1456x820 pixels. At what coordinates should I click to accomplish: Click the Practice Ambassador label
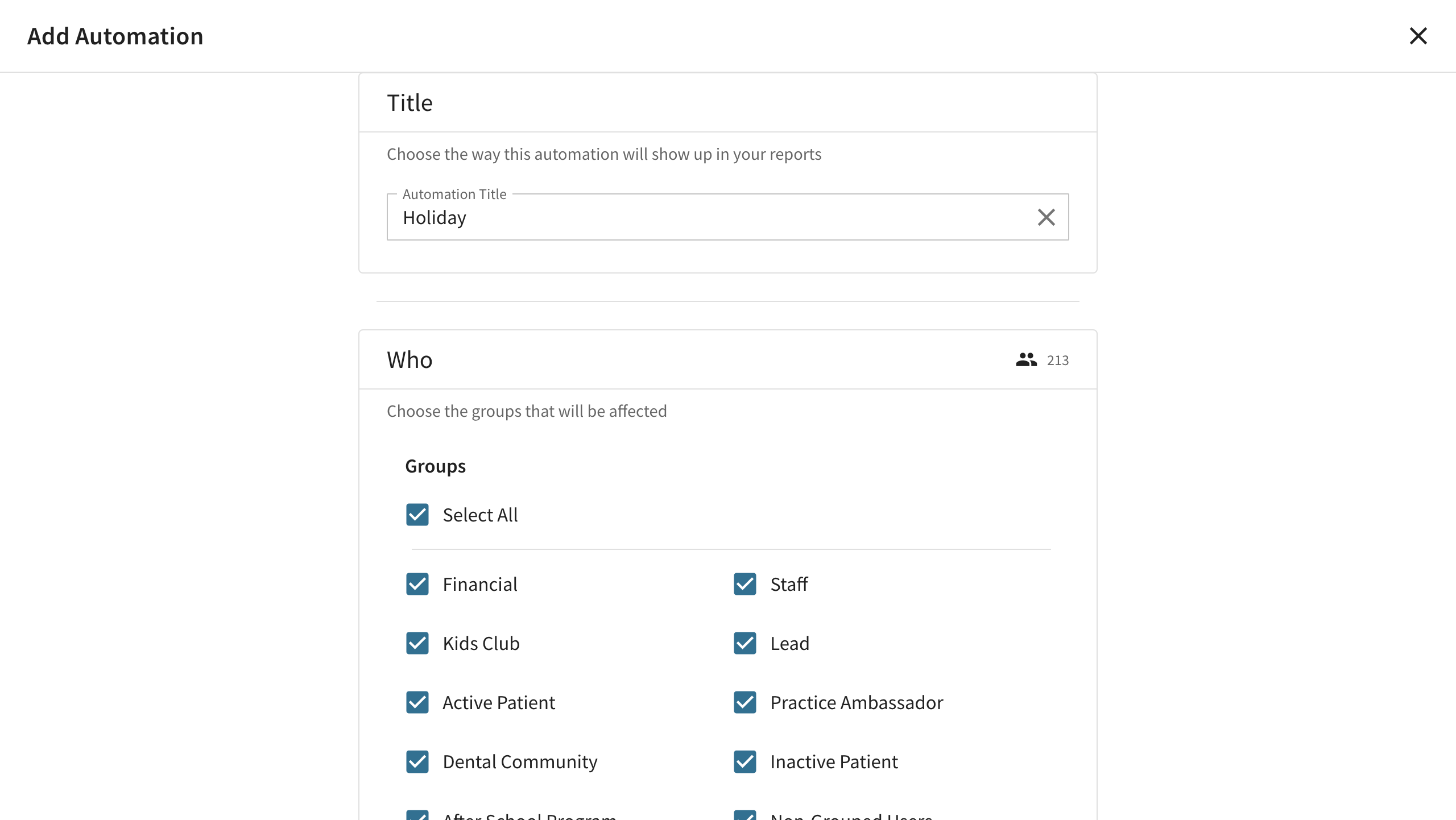tap(857, 703)
